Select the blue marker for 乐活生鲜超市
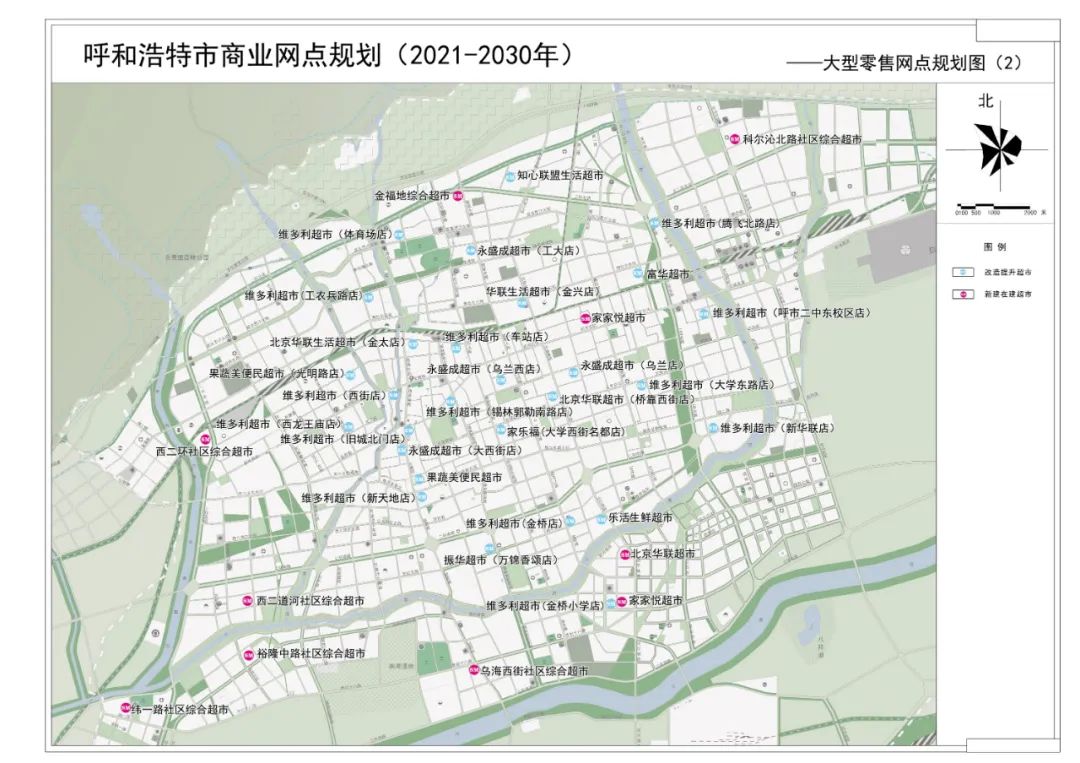Screen dimensions: 1080x763 coord(601,520)
